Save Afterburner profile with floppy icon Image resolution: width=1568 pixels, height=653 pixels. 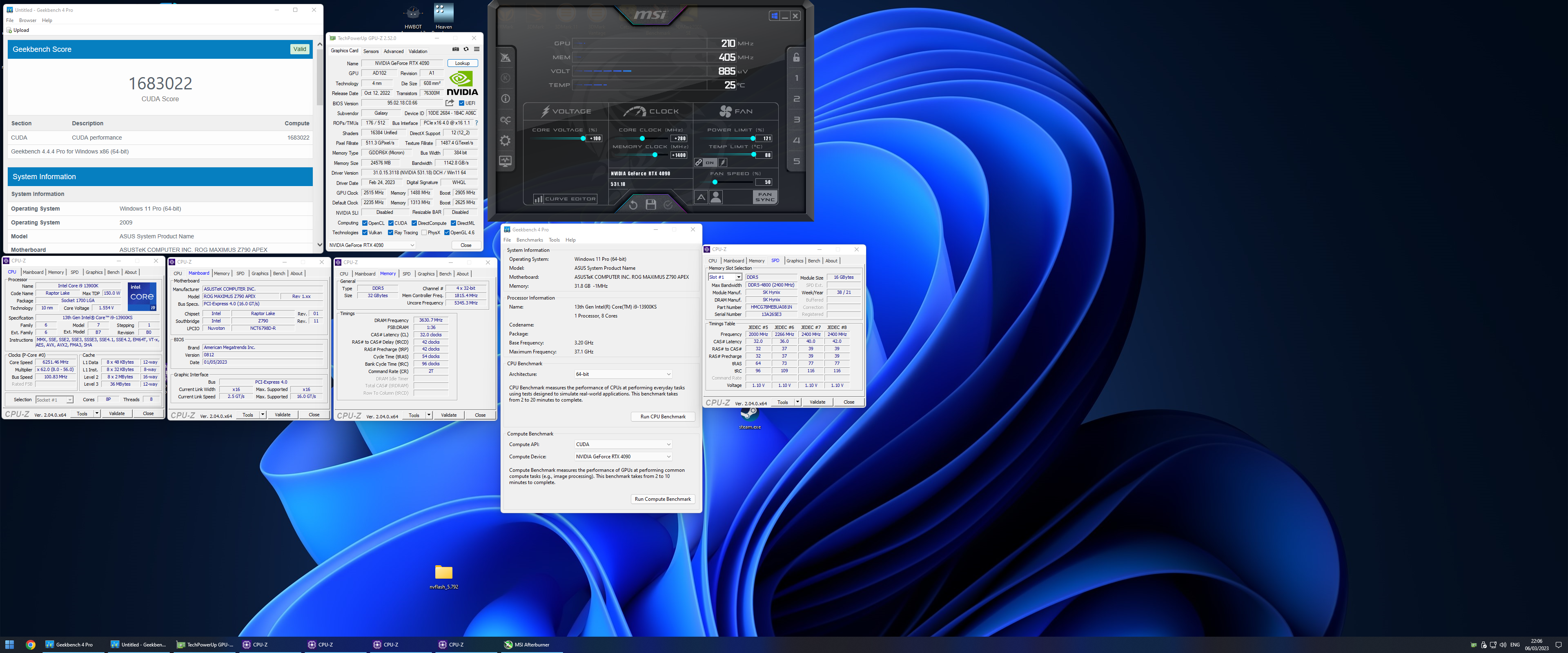click(x=651, y=204)
